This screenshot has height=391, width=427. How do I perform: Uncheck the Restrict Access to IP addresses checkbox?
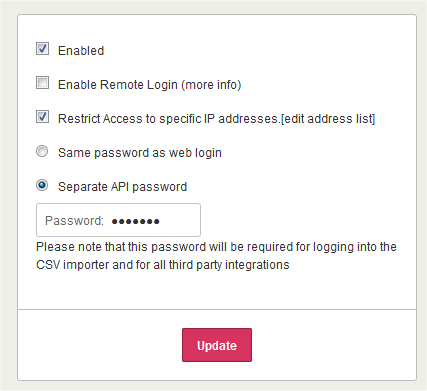(42, 117)
